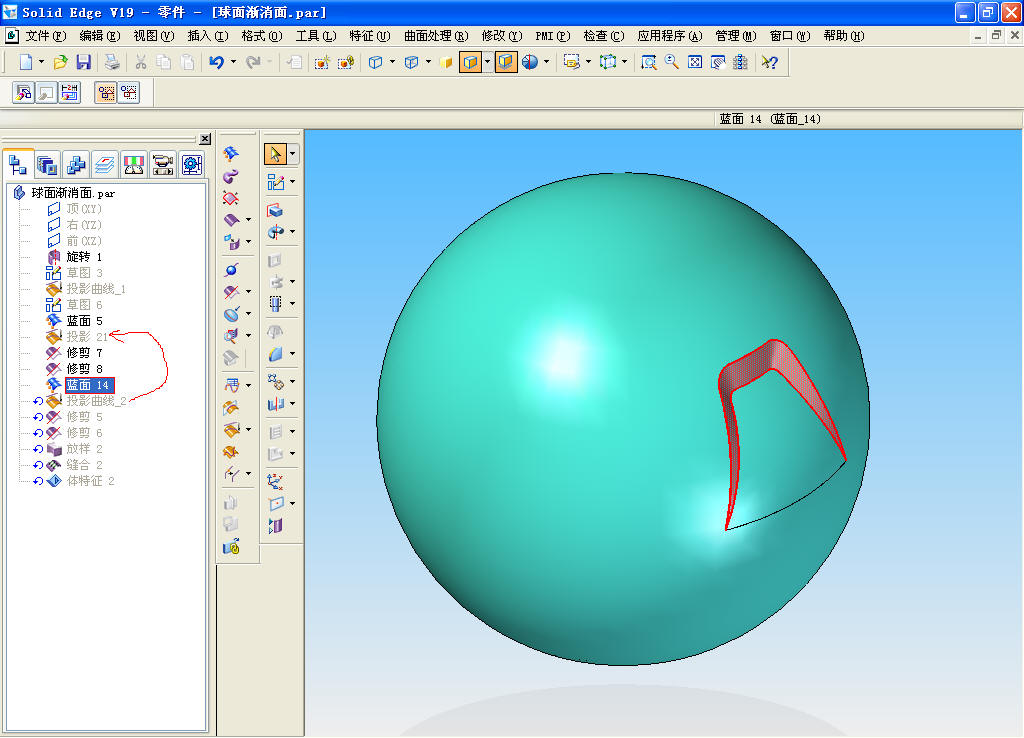1024x738 pixels.
Task: Expand the Extruded Surface dropdown arrow
Action: click(x=248, y=220)
